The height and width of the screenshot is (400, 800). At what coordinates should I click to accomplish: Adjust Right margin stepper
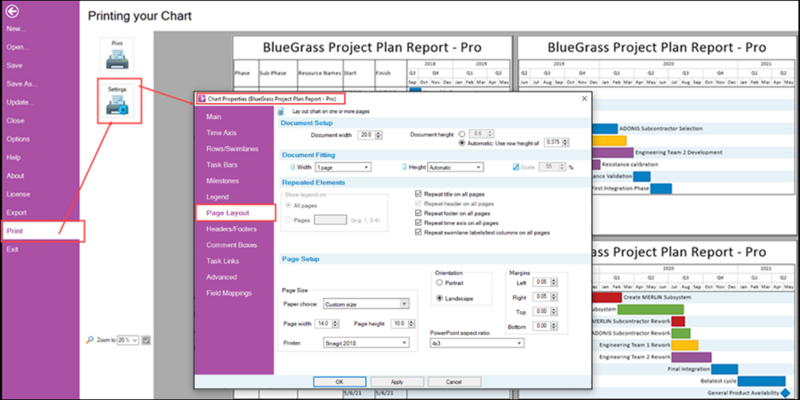[555, 296]
